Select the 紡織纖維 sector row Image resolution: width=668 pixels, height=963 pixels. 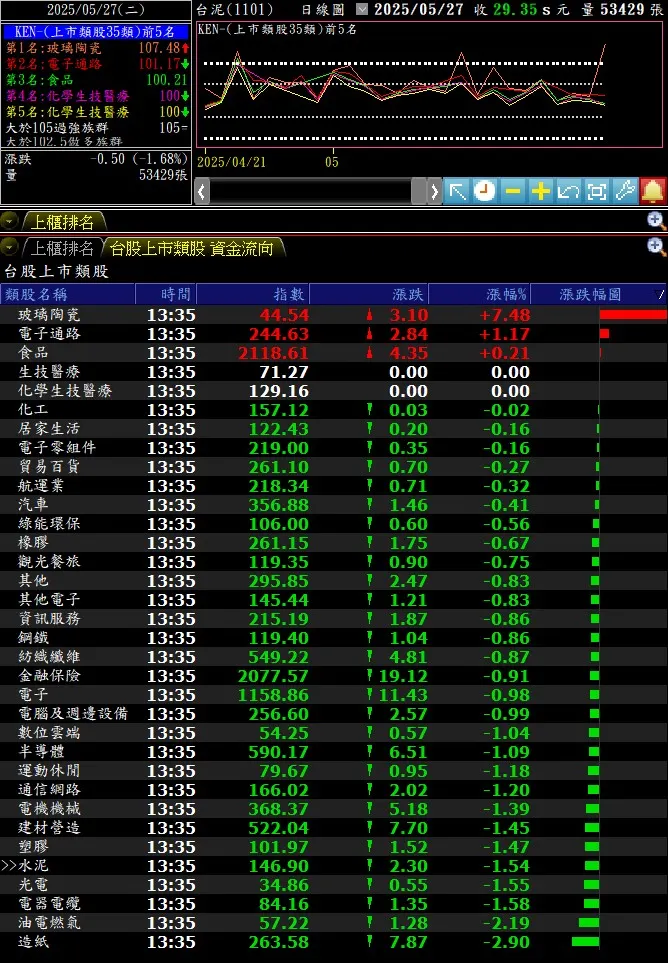(x=334, y=657)
